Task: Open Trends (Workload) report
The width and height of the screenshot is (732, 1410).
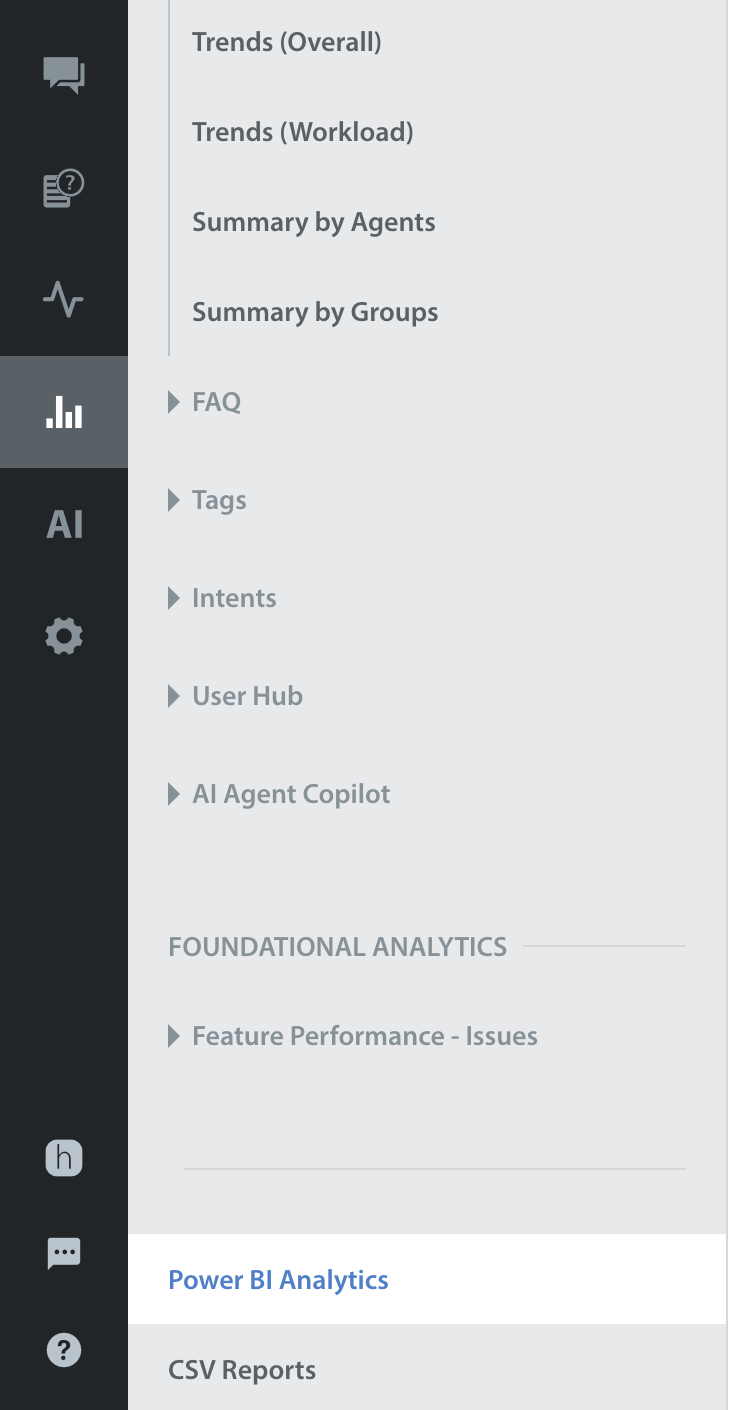Action: (303, 132)
